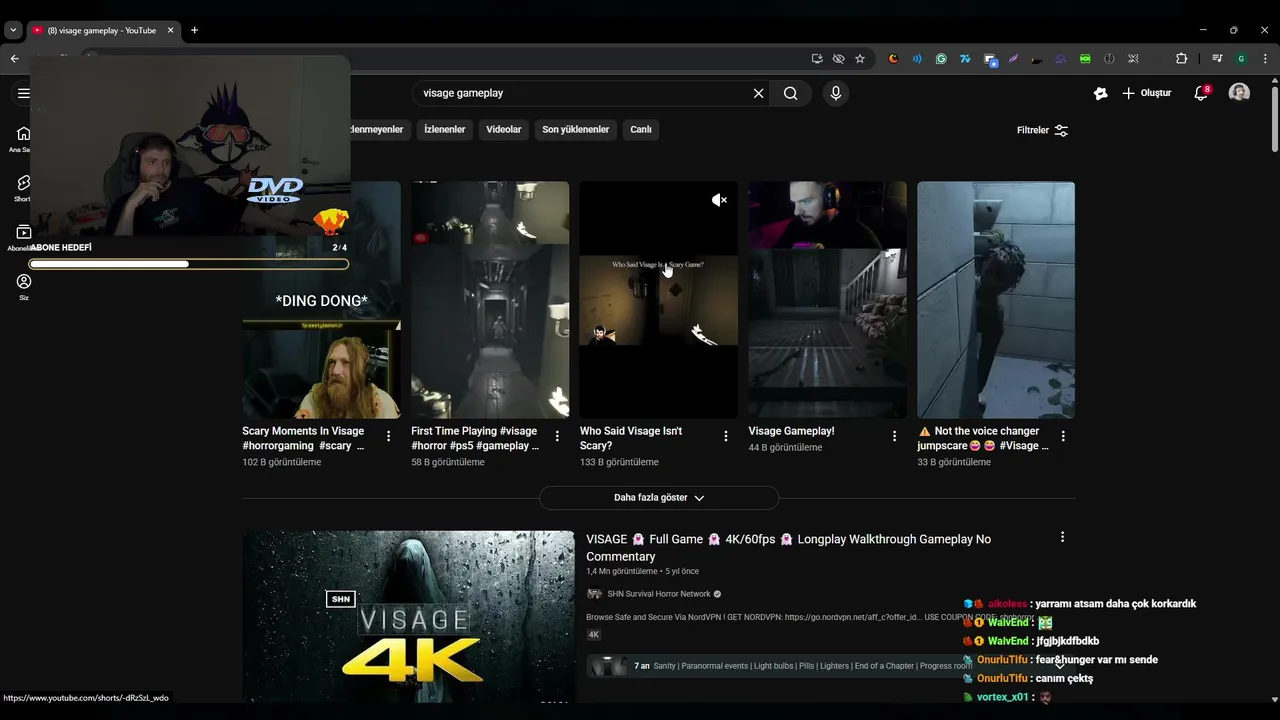The width and height of the screenshot is (1280, 720).
Task: Open the Chrome three-dot menu
Action: pyautogui.click(x=1265, y=59)
